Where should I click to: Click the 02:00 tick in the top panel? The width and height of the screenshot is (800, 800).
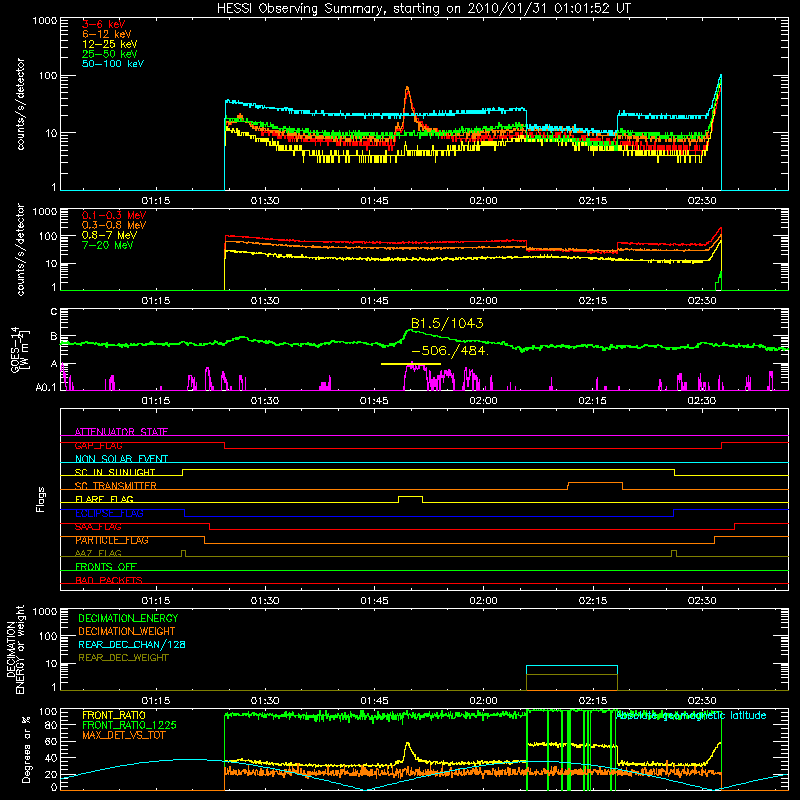point(483,201)
